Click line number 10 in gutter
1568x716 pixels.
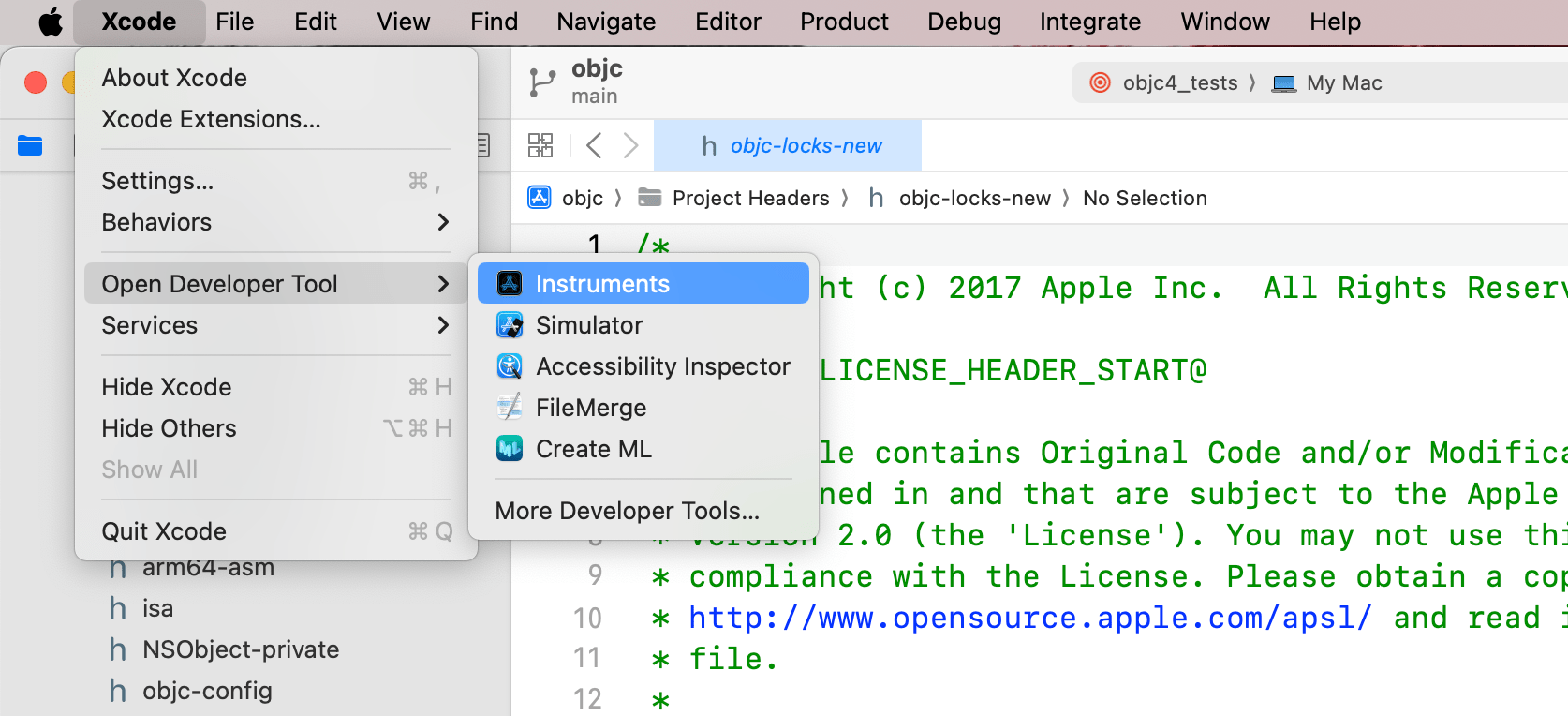click(587, 619)
